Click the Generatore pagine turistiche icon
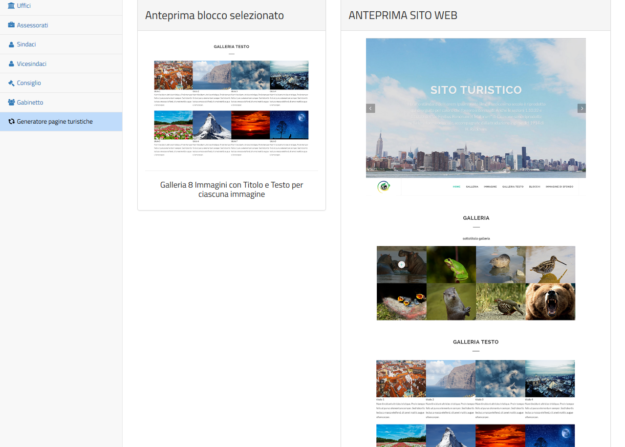The width and height of the screenshot is (625, 447). (11, 121)
